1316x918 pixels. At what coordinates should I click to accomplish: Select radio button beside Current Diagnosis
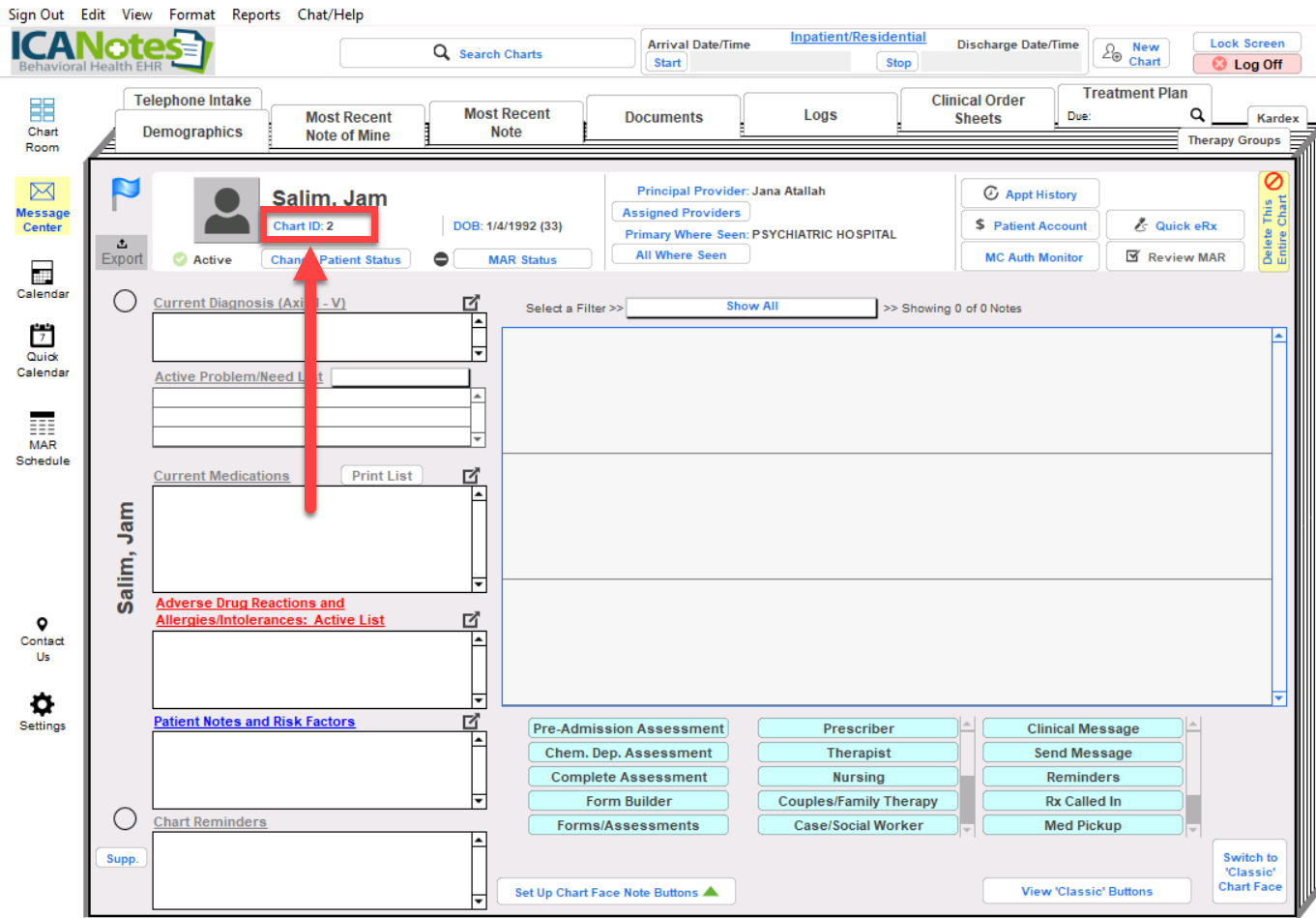click(125, 301)
